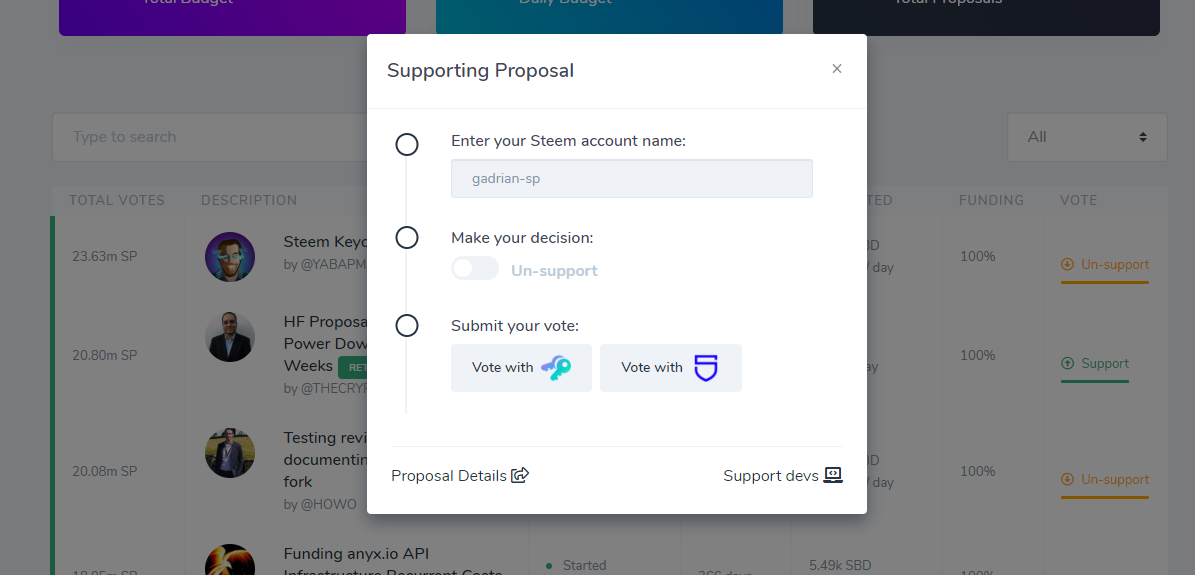Image resolution: width=1195 pixels, height=575 pixels.
Task: Select the HOWO proposal avatar
Action: (229, 453)
